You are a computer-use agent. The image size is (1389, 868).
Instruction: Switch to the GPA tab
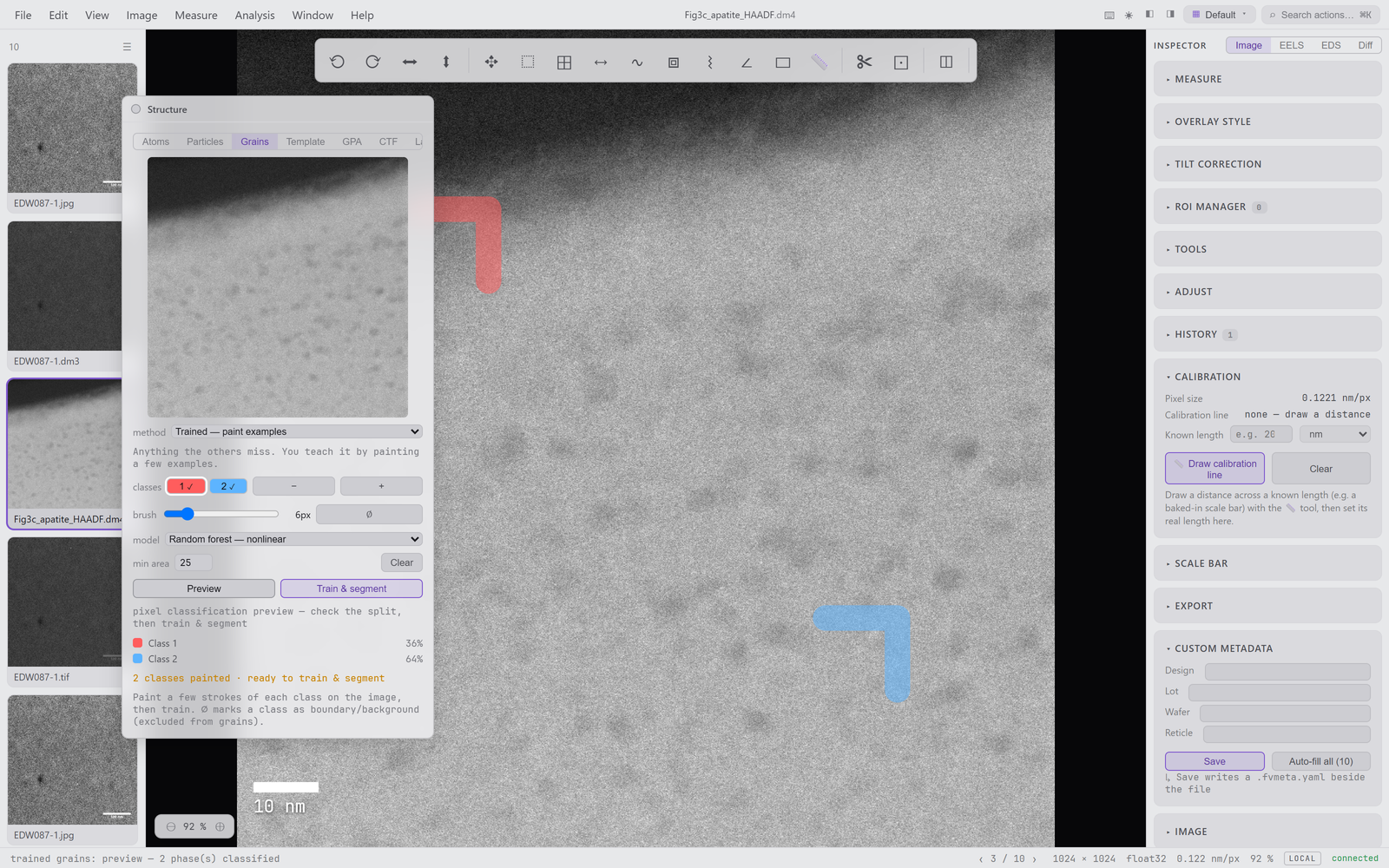(x=352, y=141)
